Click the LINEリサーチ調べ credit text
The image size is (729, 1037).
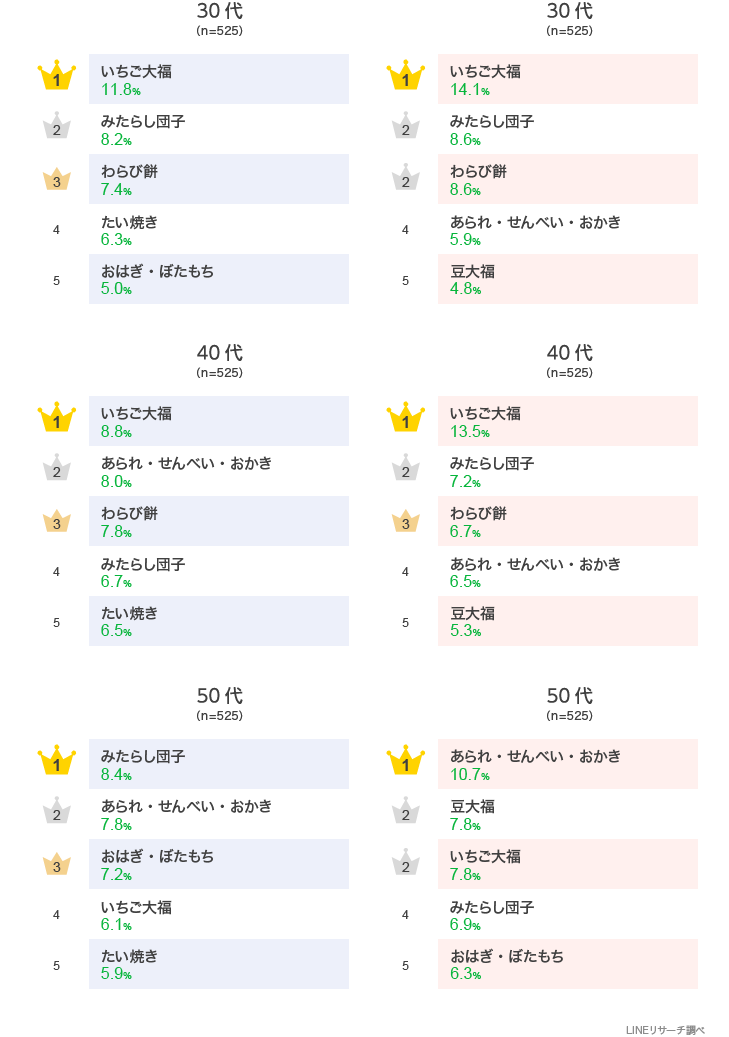[665, 1030]
